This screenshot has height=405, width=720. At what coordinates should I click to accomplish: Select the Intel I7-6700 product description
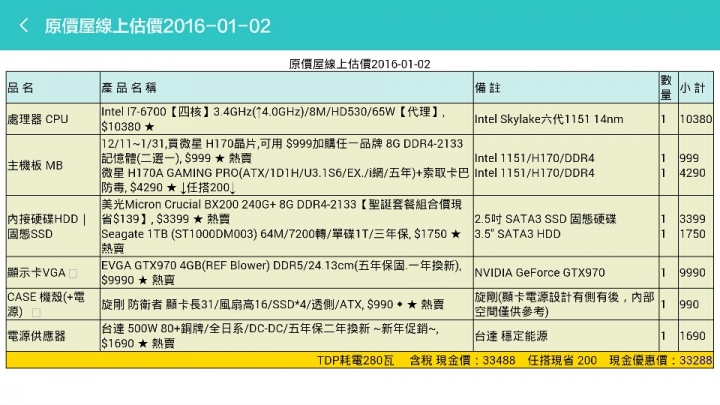[273, 119]
